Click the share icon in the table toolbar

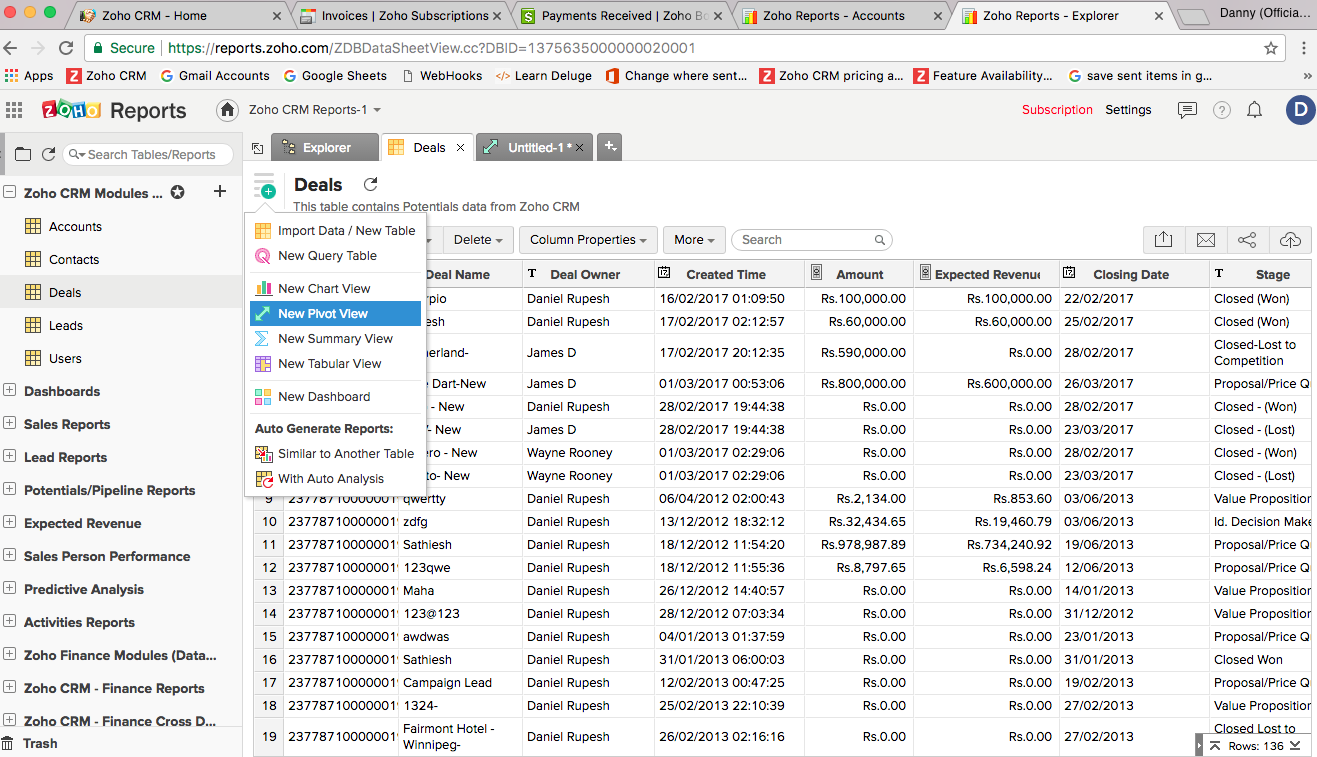click(x=1248, y=240)
